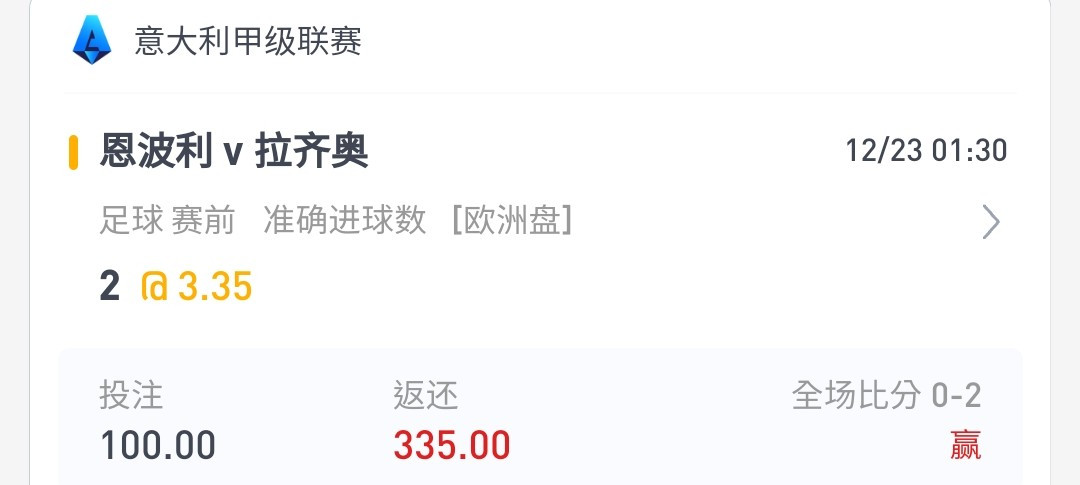Click the bet selection number 2
Screen dimensions: 1080x485
[x=110, y=286]
